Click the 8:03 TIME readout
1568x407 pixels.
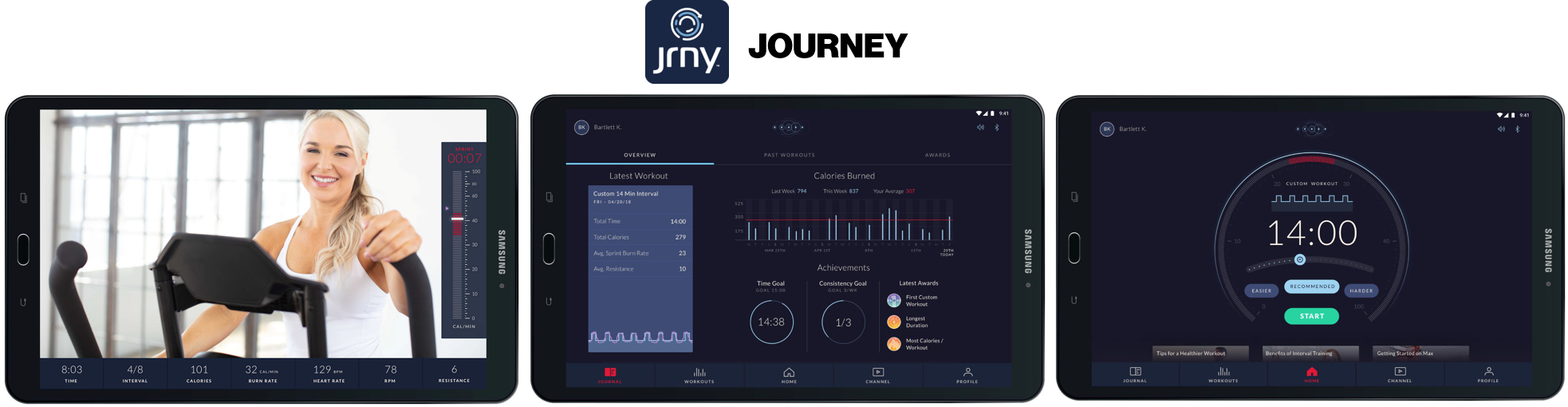click(x=72, y=373)
